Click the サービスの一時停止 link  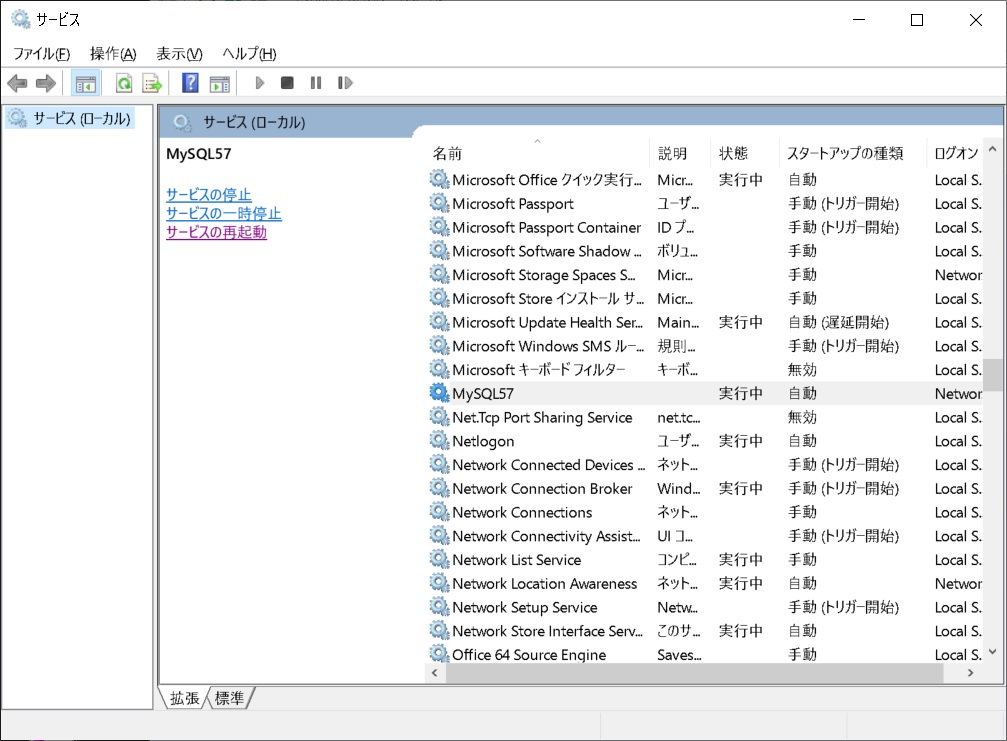tap(223, 213)
